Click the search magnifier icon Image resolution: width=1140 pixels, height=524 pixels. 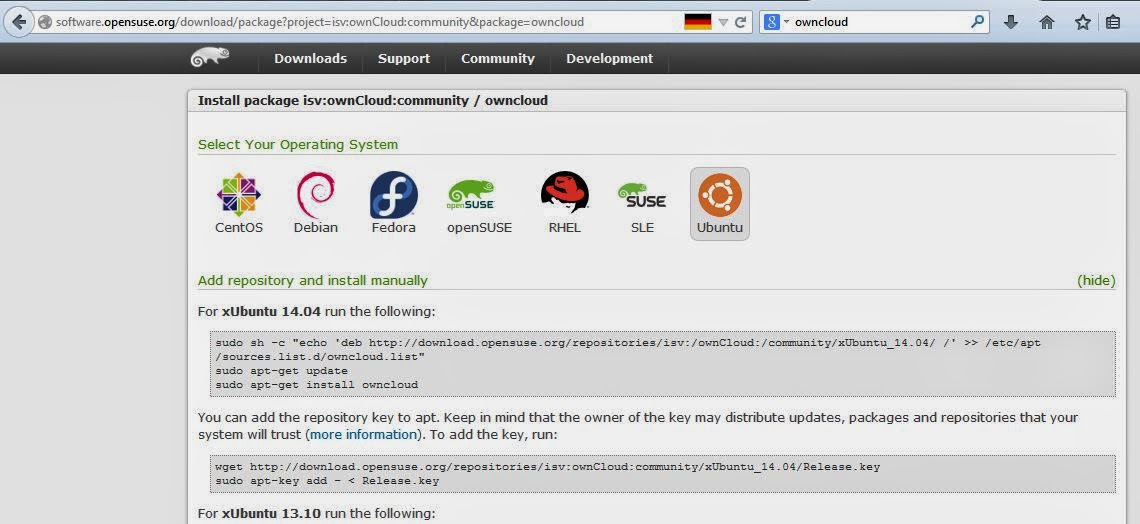[x=978, y=22]
